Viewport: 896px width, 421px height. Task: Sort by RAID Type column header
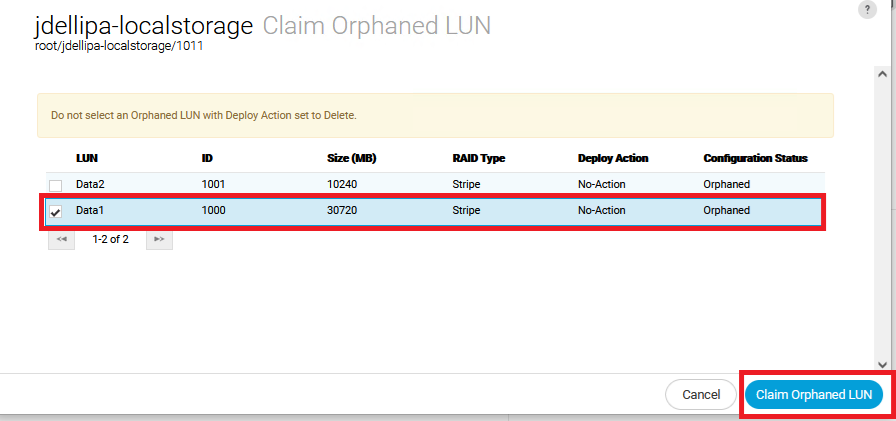(478, 158)
